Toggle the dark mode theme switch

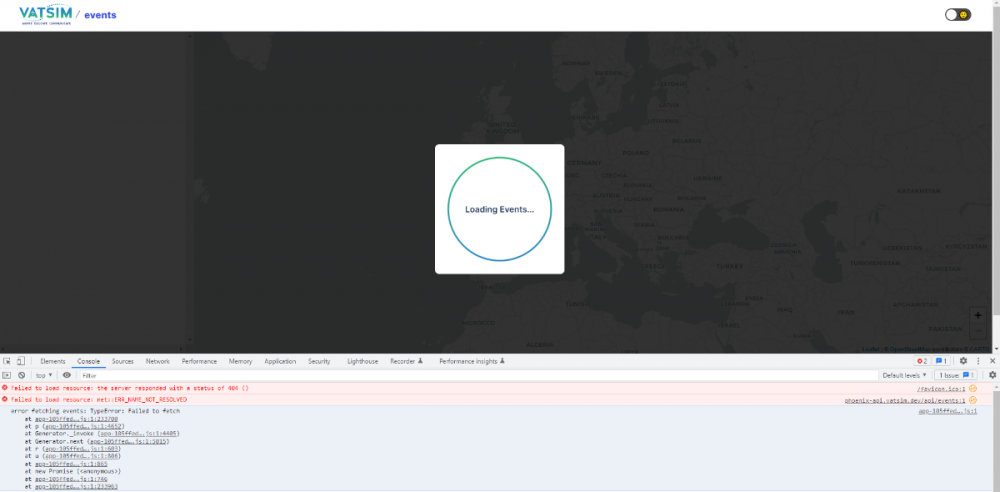pyautogui.click(x=957, y=15)
